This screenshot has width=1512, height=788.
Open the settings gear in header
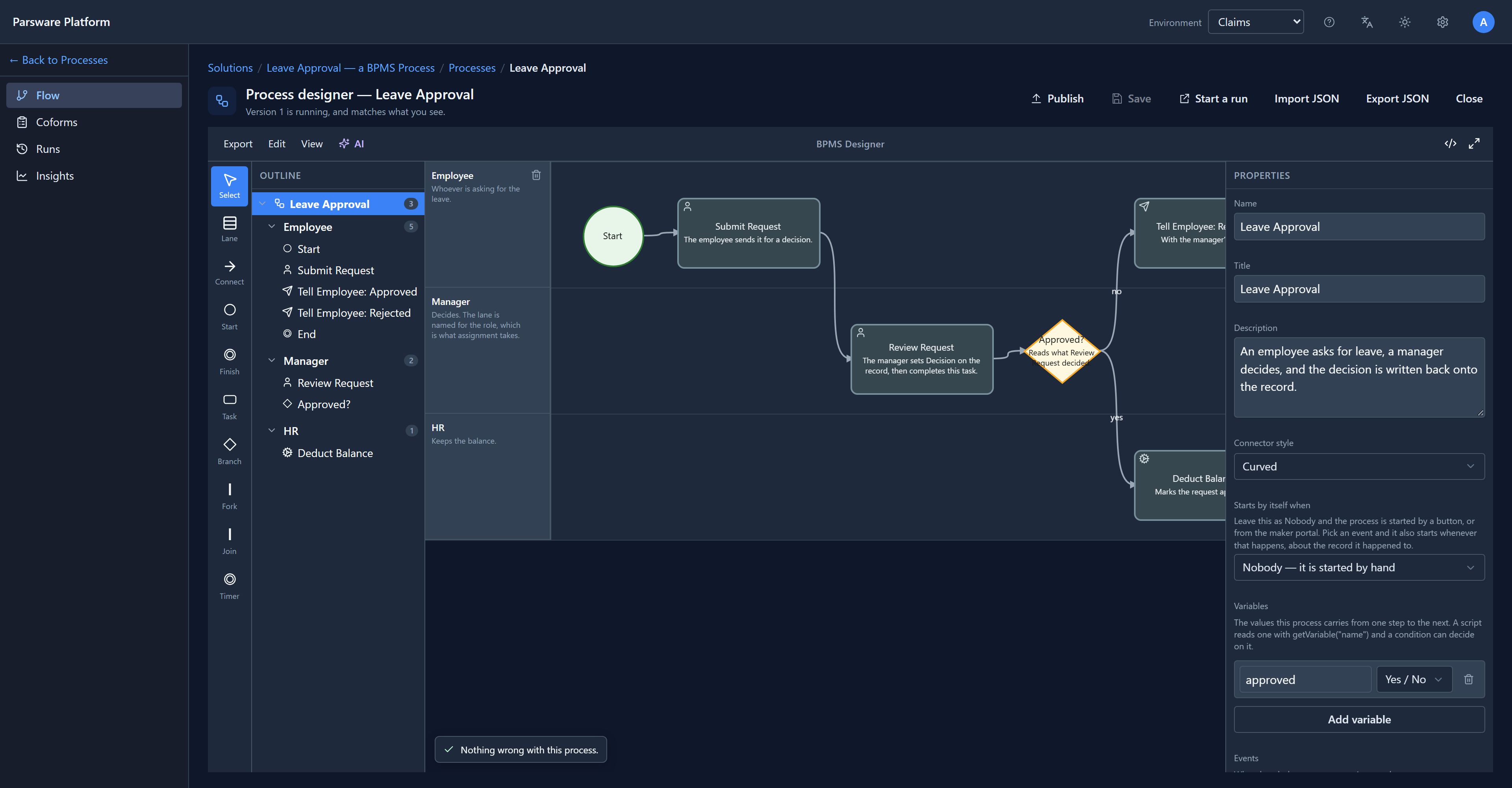1442,22
